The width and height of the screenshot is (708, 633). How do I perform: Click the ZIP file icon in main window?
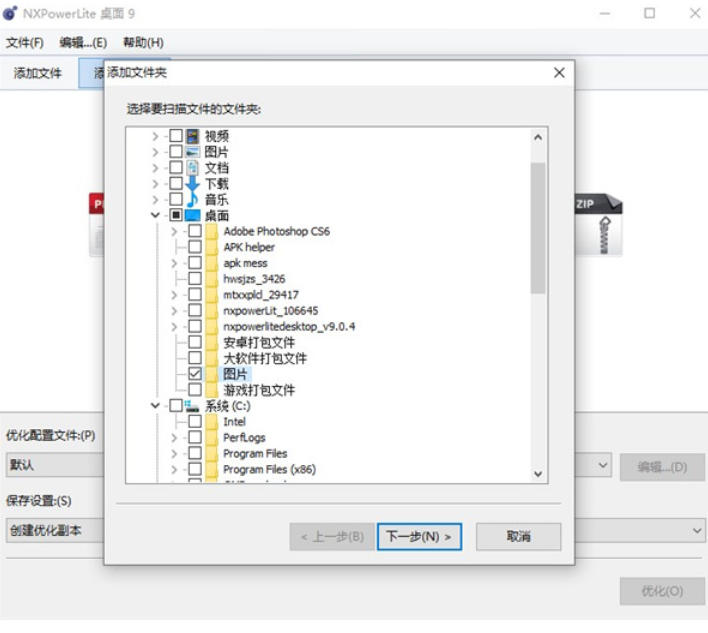[598, 224]
